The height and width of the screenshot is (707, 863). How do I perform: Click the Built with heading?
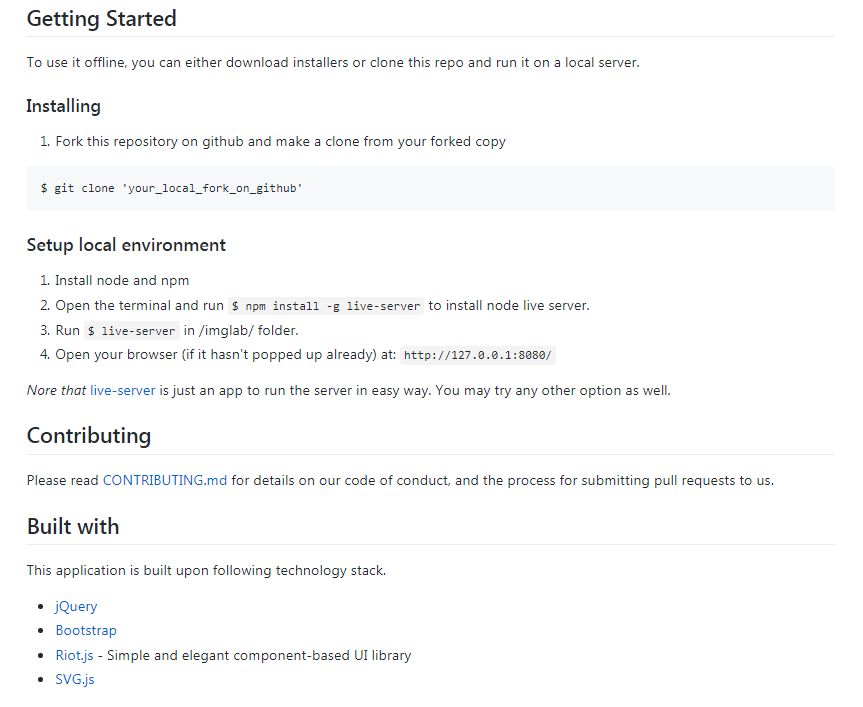coord(73,527)
